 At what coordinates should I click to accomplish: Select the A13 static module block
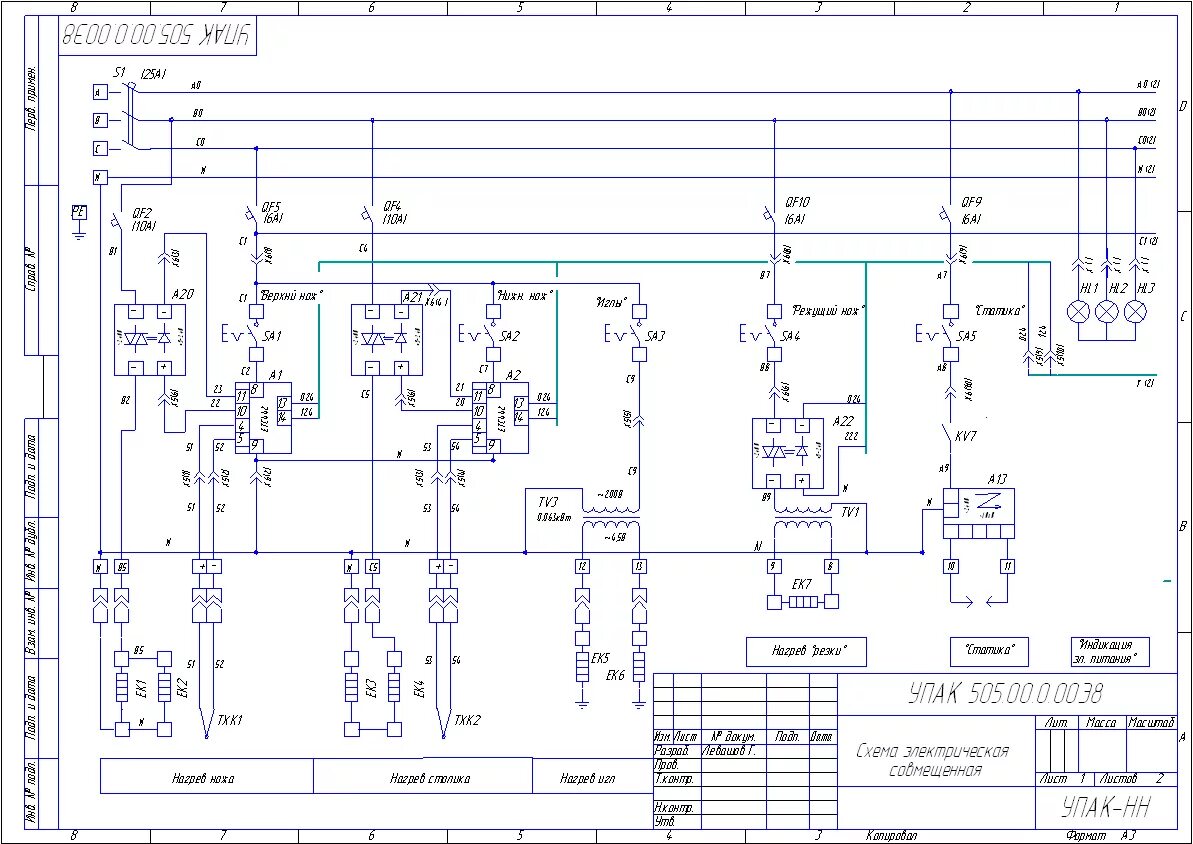(x=979, y=513)
